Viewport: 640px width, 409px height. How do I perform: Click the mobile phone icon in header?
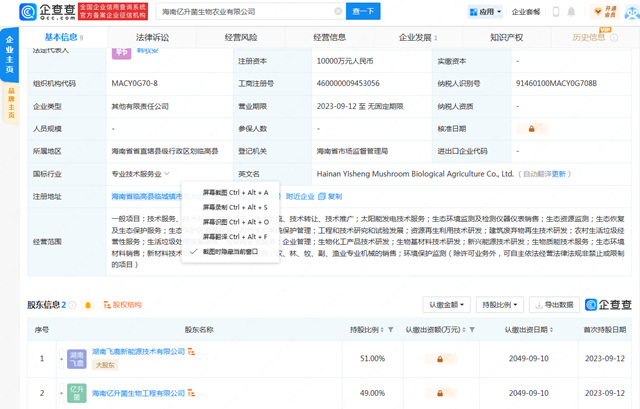(556, 12)
